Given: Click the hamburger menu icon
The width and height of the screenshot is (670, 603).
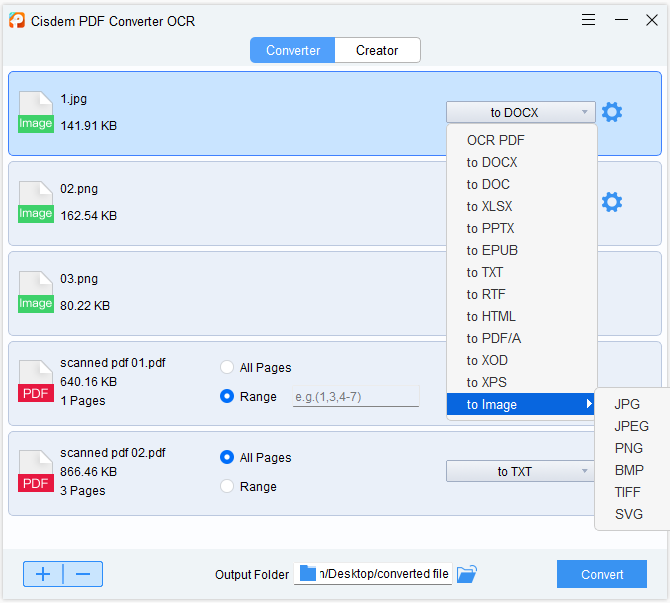Looking at the screenshot, I should tap(588, 20).
